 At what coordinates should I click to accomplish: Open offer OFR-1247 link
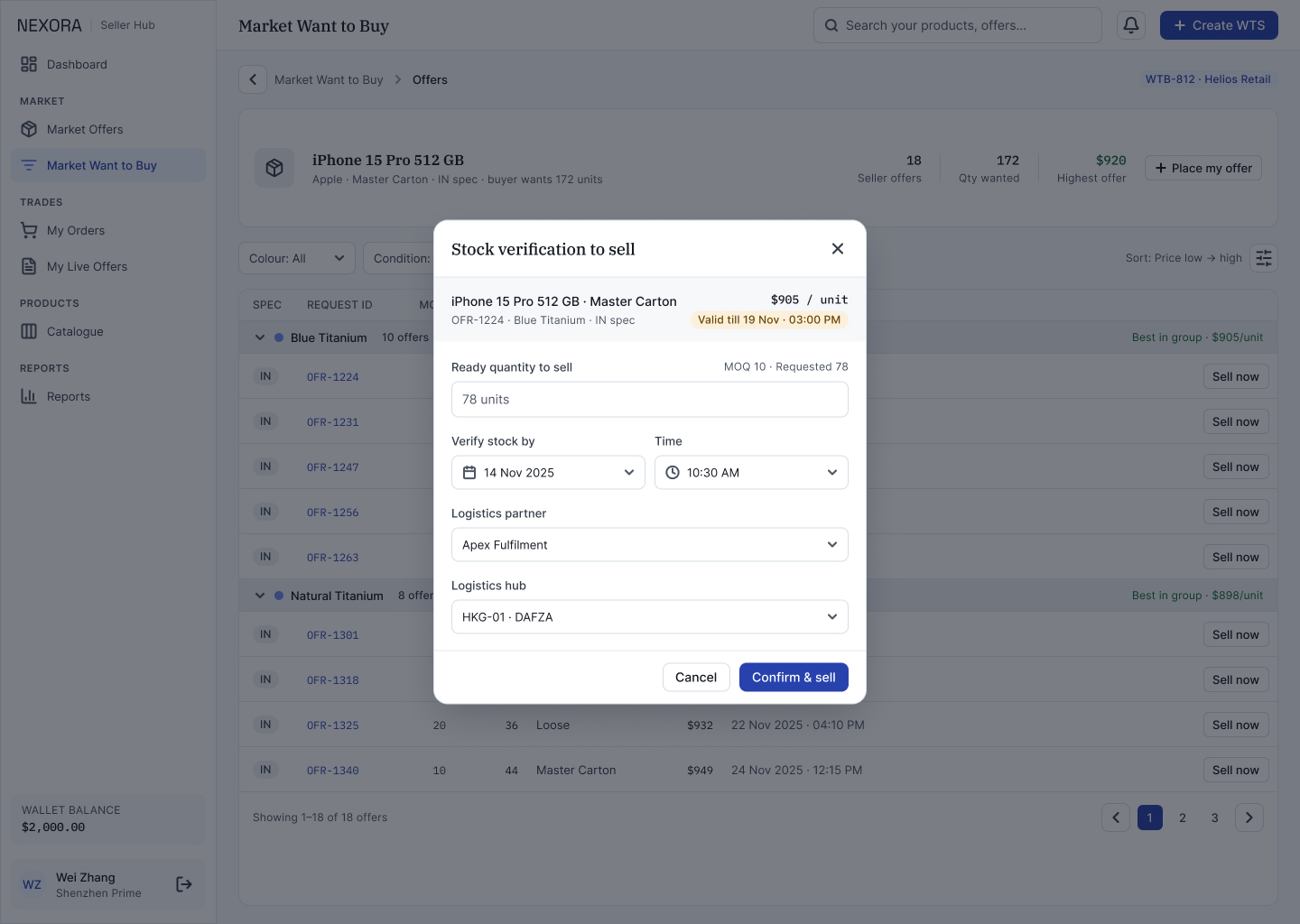click(333, 467)
